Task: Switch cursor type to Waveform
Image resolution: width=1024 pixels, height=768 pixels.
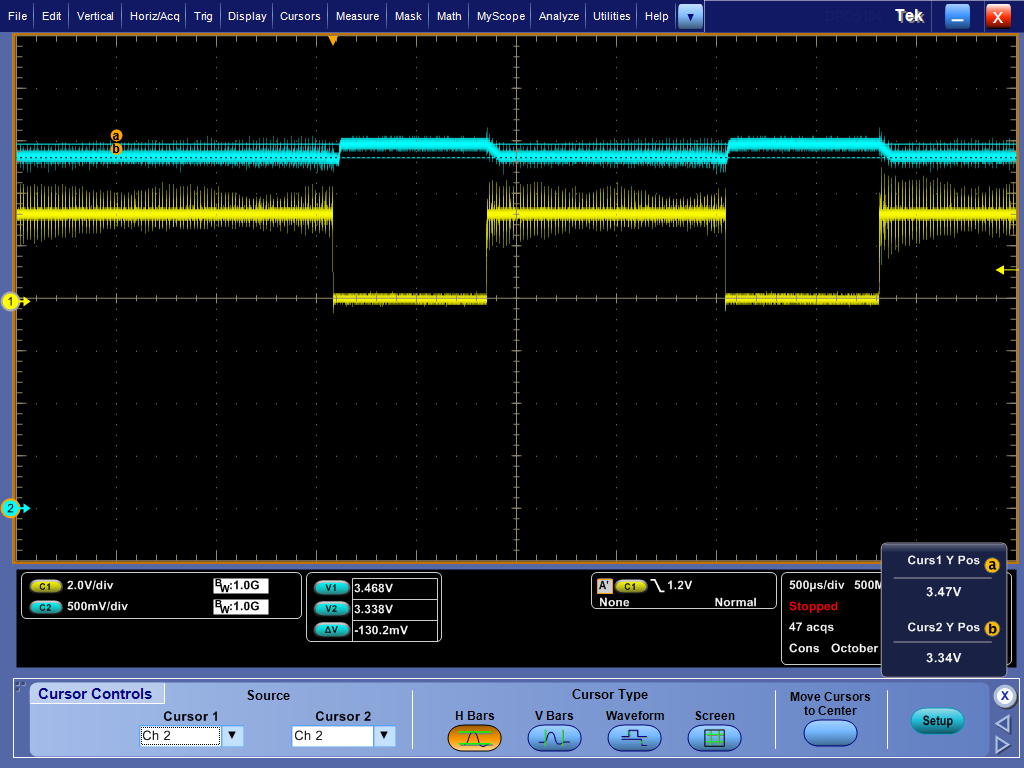Action: click(634, 738)
